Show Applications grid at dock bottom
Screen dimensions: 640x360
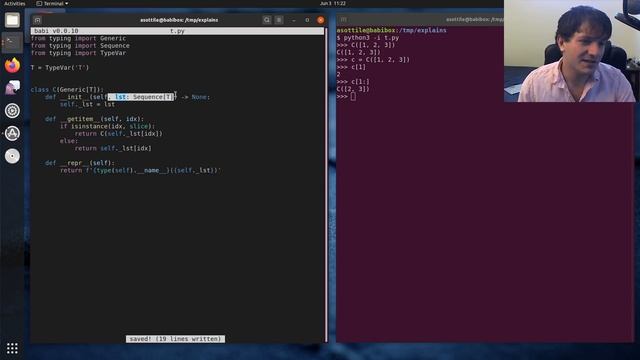pyautogui.click(x=12, y=348)
